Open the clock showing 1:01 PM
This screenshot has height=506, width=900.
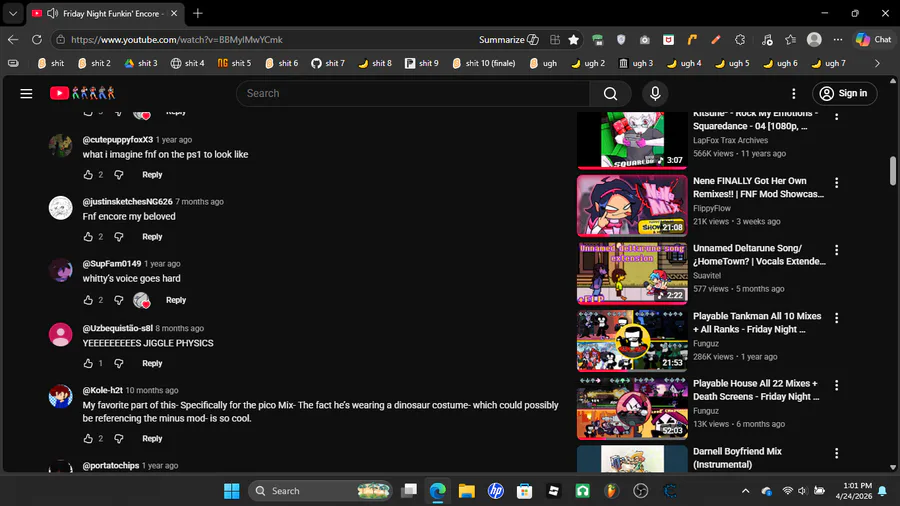[x=854, y=491]
